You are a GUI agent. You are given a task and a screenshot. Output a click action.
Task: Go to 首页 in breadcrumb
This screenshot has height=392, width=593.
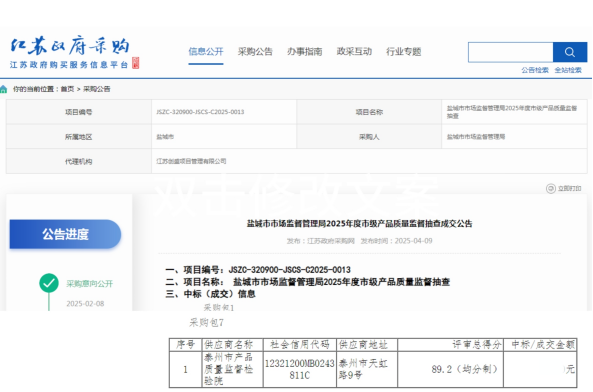point(67,89)
